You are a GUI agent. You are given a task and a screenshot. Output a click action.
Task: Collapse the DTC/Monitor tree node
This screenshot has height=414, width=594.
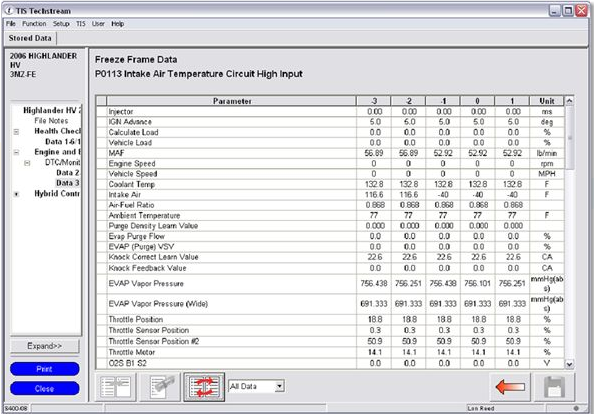pos(27,163)
